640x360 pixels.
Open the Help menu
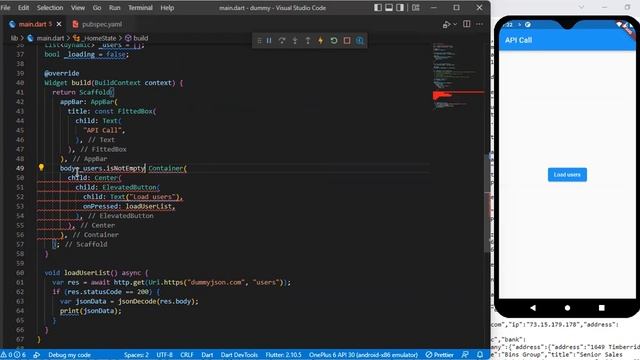pos(167,8)
